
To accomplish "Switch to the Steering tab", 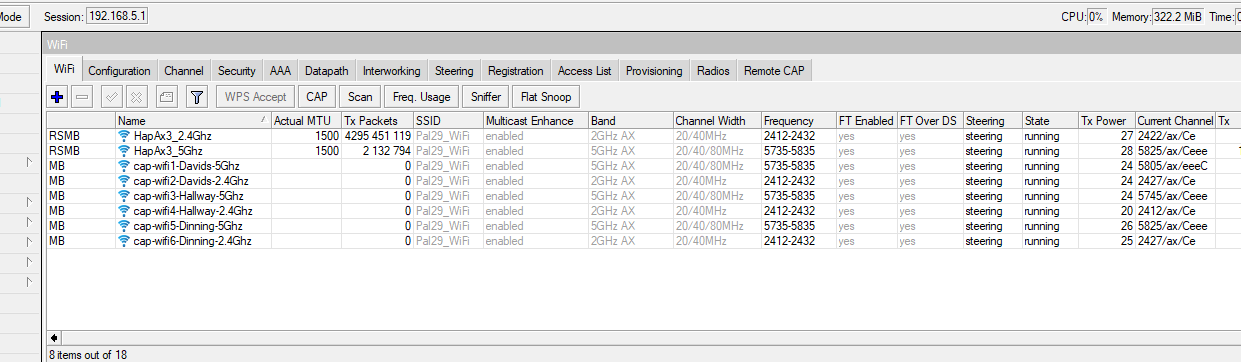I will coord(454,71).
